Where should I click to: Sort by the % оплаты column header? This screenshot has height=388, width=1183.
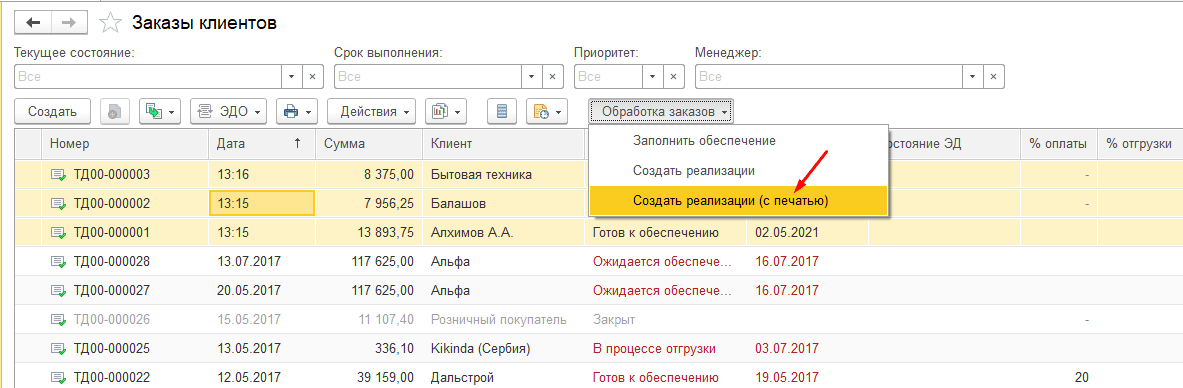click(1059, 143)
